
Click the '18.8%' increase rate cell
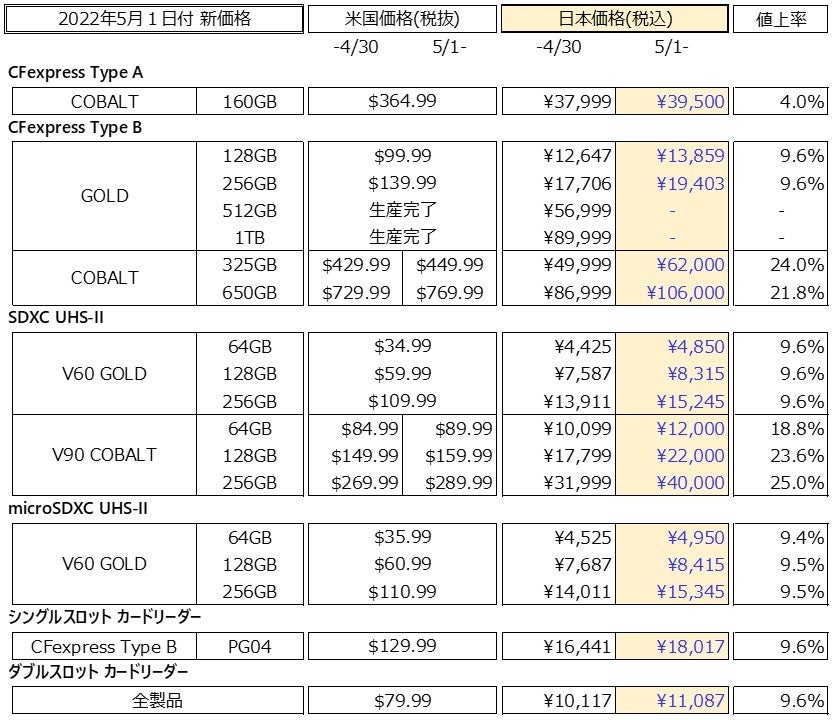click(797, 429)
